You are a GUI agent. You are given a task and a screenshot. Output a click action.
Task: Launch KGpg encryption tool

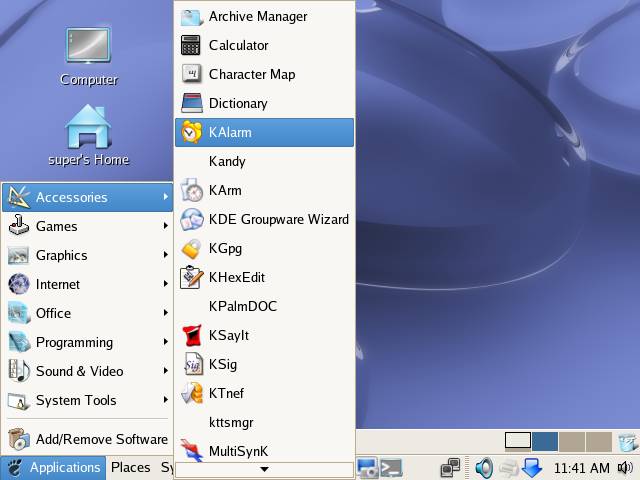click(x=225, y=248)
